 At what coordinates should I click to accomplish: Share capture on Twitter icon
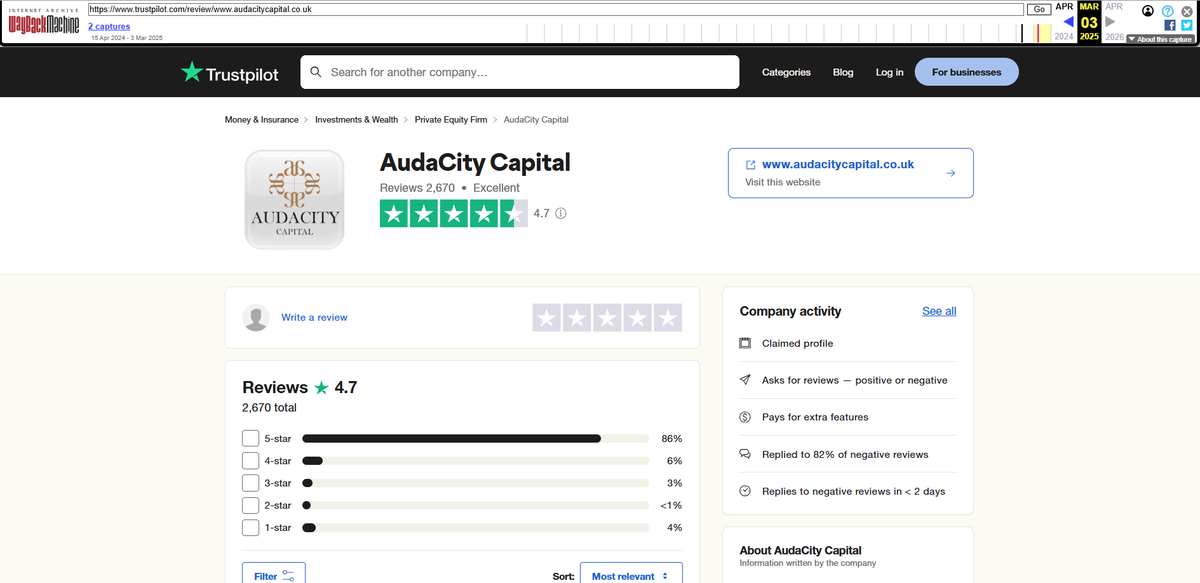1186,25
